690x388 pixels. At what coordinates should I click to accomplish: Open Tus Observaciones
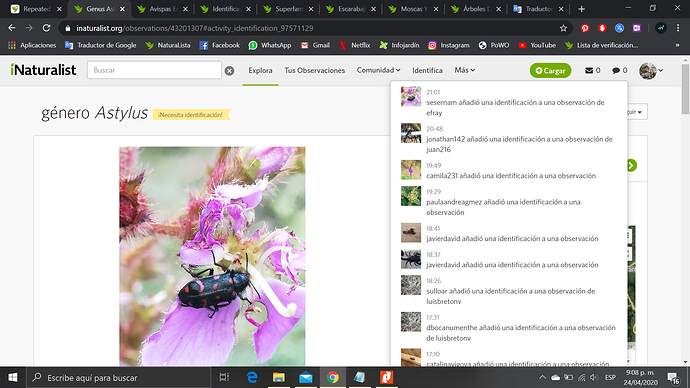click(315, 70)
